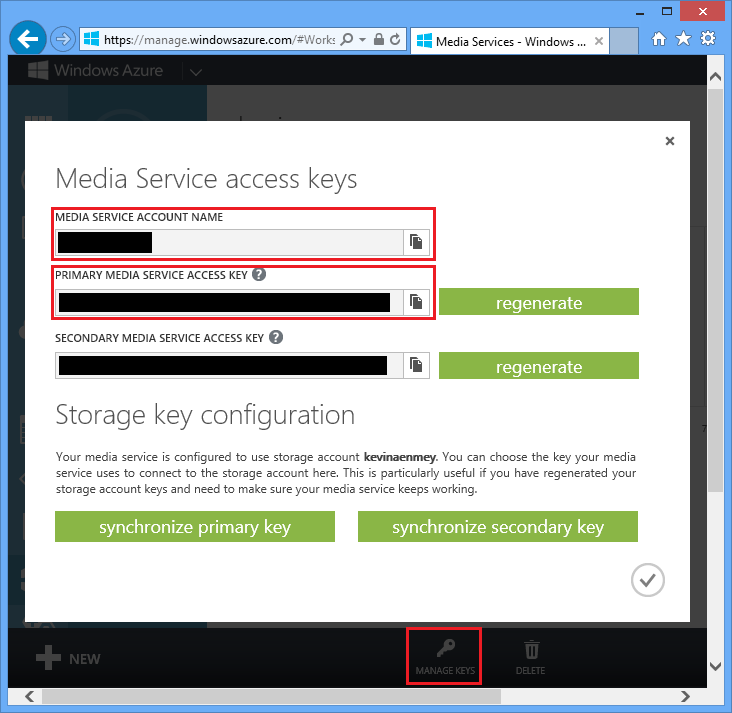The height and width of the screenshot is (713, 732).
Task: Close the access keys dialog
Action: tap(670, 142)
